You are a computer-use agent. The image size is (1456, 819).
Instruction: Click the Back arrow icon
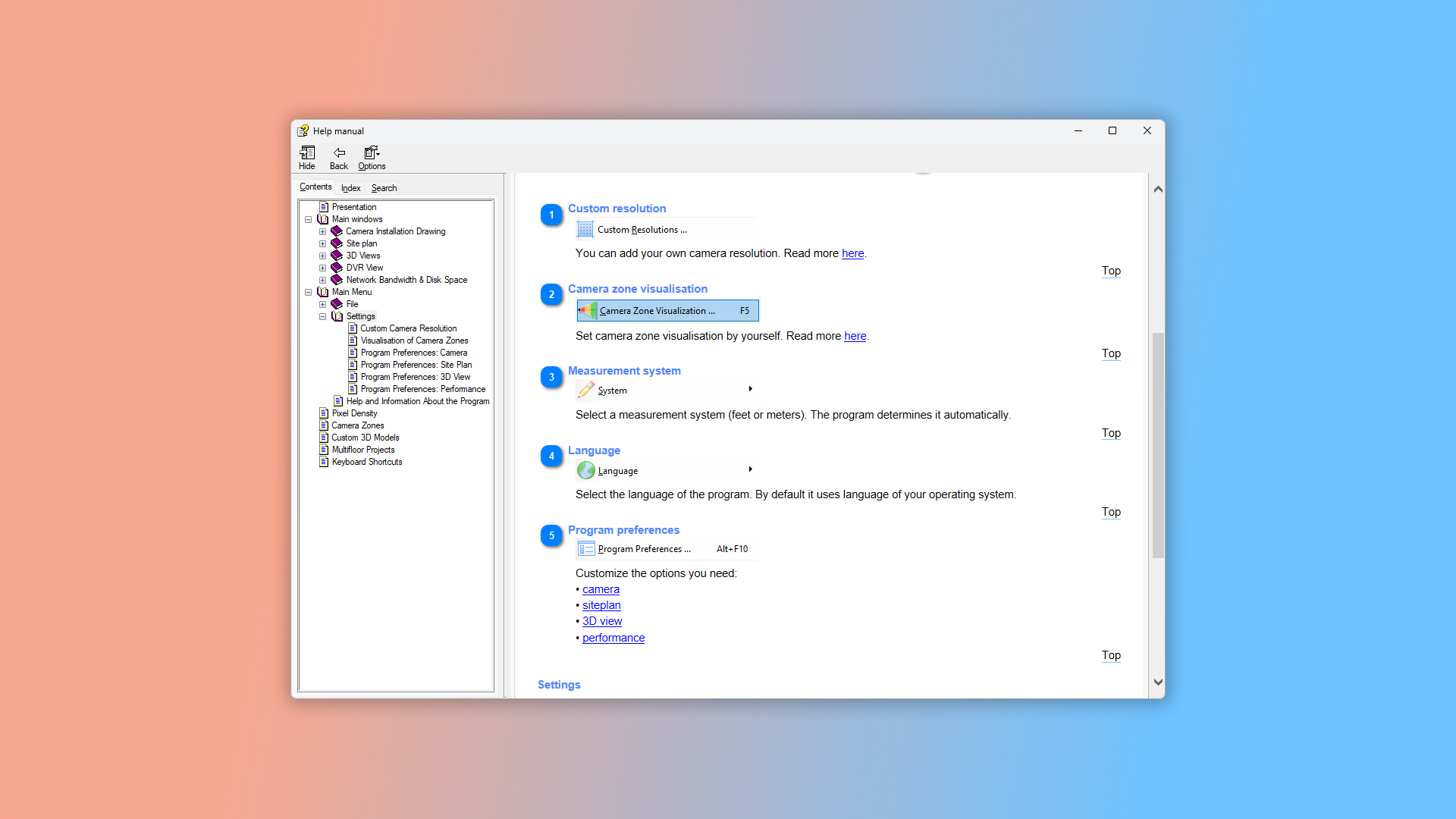[339, 153]
